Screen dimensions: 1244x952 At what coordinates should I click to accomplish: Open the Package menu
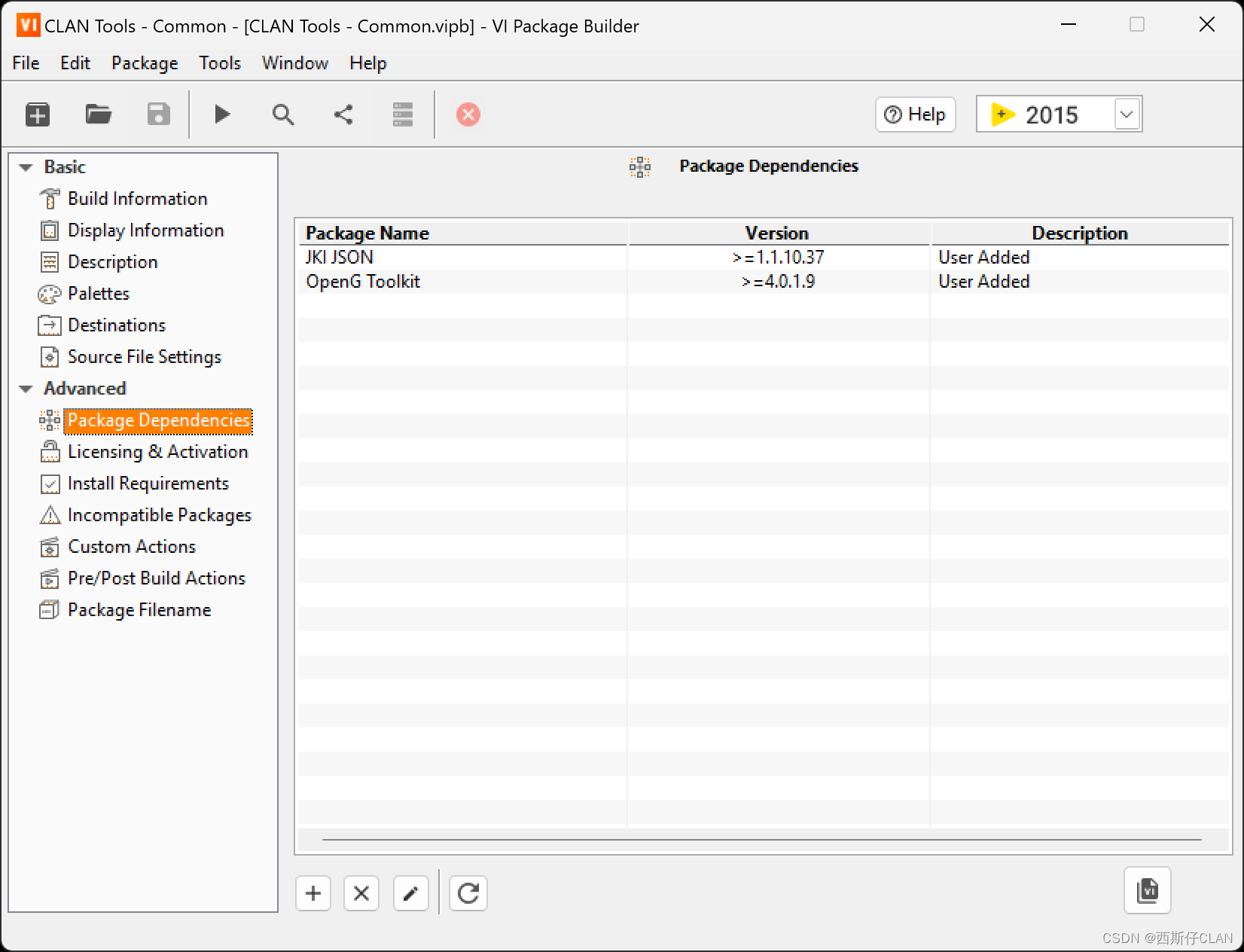coord(144,63)
